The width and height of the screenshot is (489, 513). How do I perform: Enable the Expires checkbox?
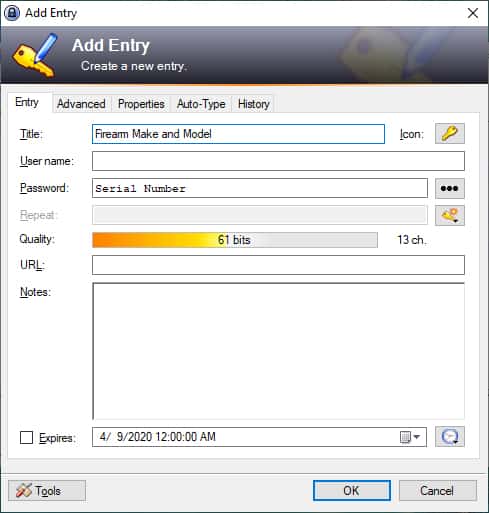26,437
